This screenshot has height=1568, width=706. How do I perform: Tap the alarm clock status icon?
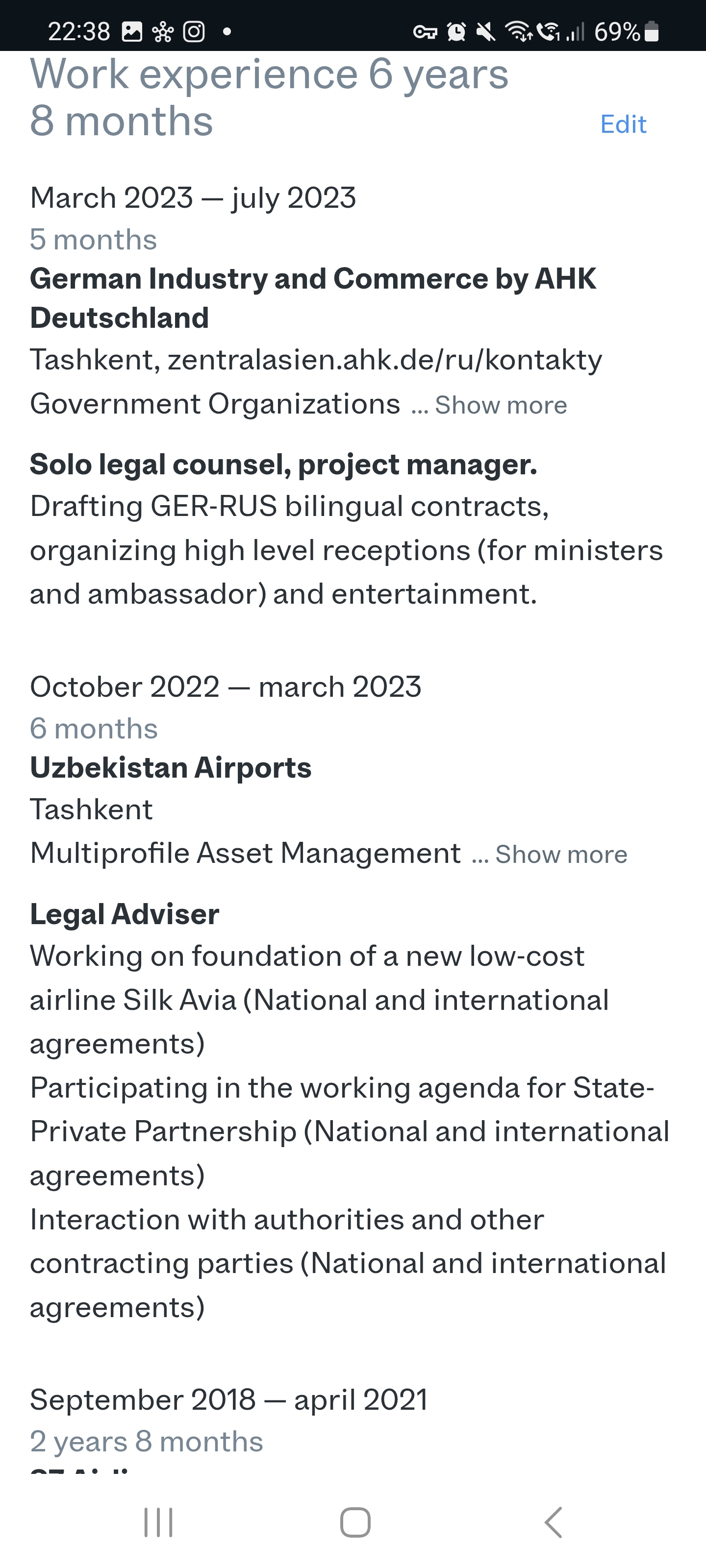tap(456, 31)
